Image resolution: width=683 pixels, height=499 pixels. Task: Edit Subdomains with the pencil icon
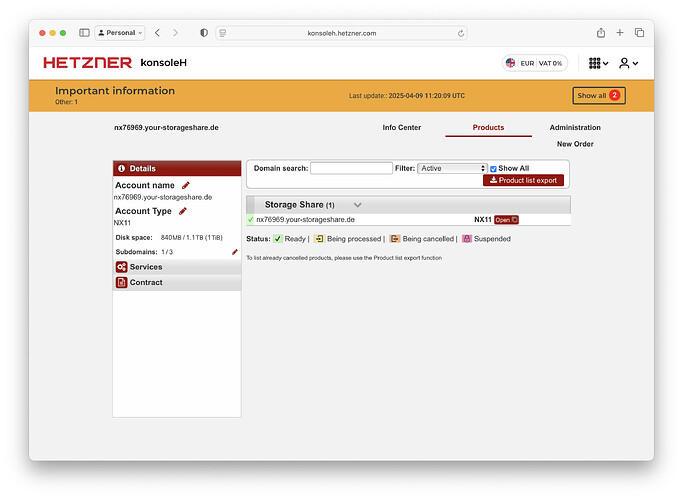[x=234, y=252]
